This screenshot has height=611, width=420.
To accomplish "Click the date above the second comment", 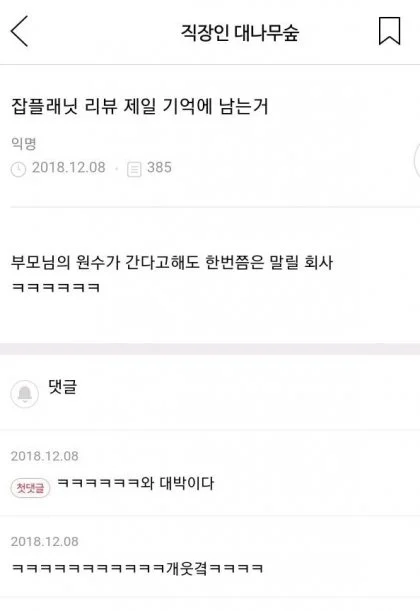I will click(x=45, y=541).
